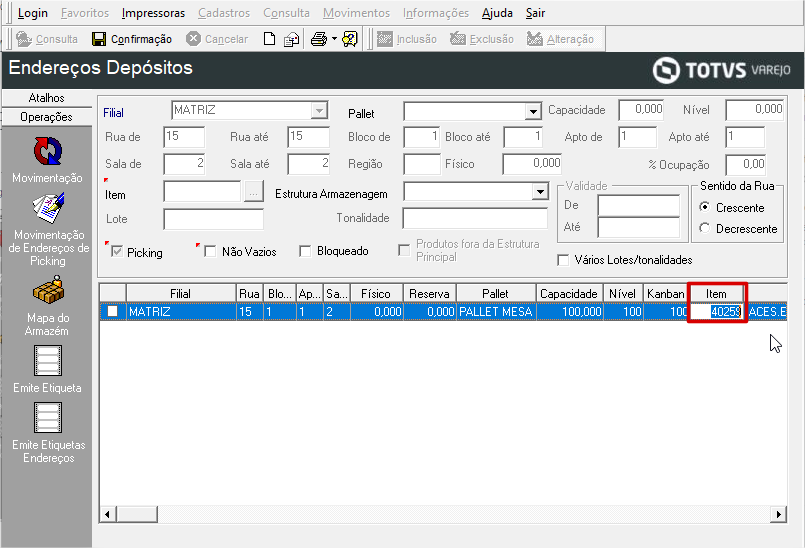Open the Estrutura Armazenagem dropdown

[x=540, y=191]
